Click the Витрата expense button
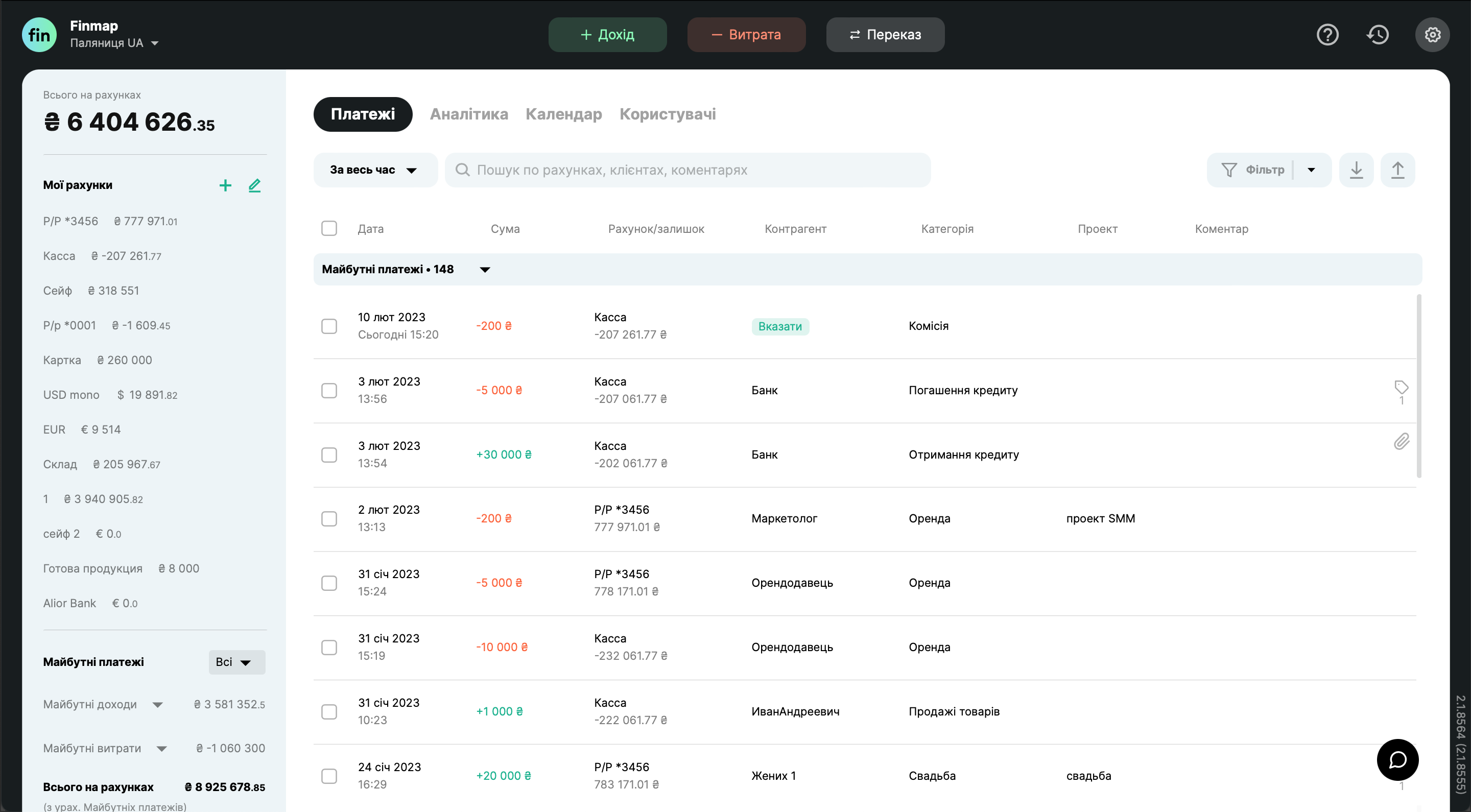Screen dimensions: 1471x812 click(x=746, y=35)
